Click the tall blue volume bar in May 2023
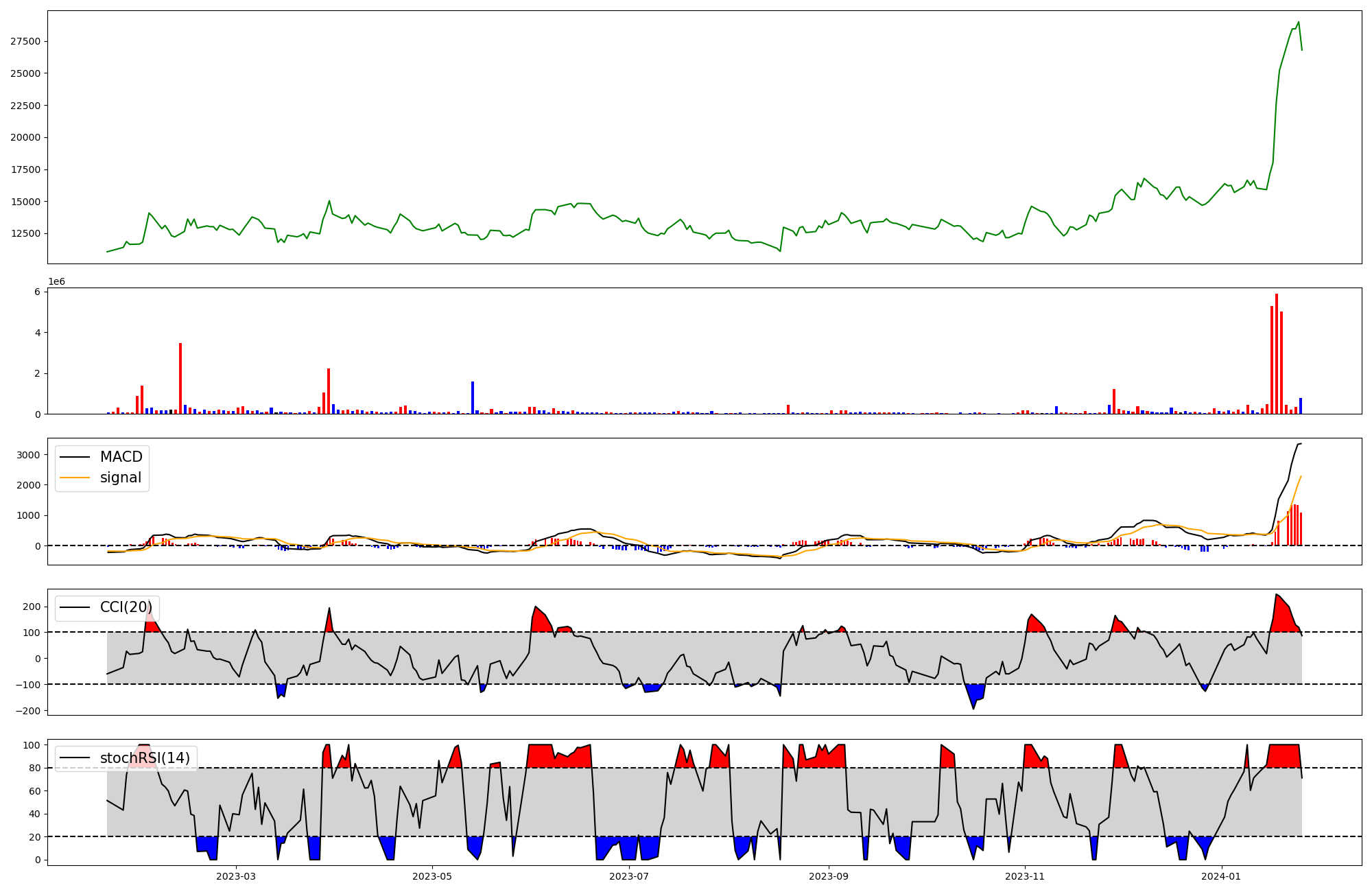Viewport: 1372px width, 892px height. pos(473,398)
